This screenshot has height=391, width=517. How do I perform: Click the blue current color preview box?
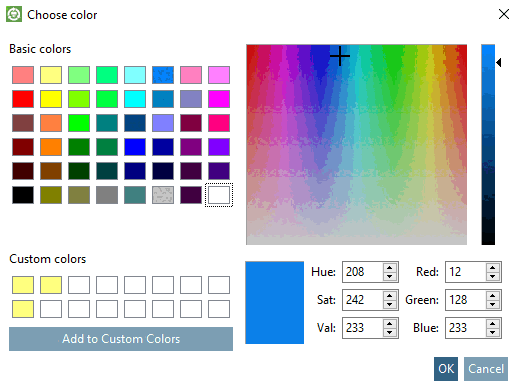pyautogui.click(x=275, y=303)
